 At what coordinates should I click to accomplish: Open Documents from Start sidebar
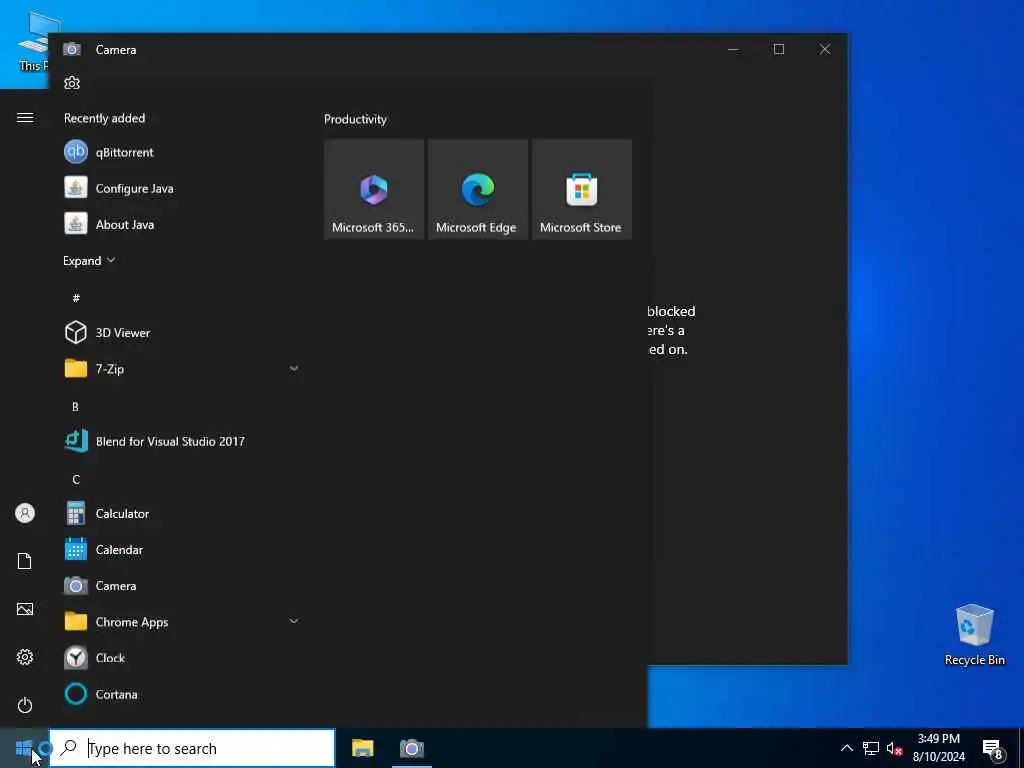[25, 561]
